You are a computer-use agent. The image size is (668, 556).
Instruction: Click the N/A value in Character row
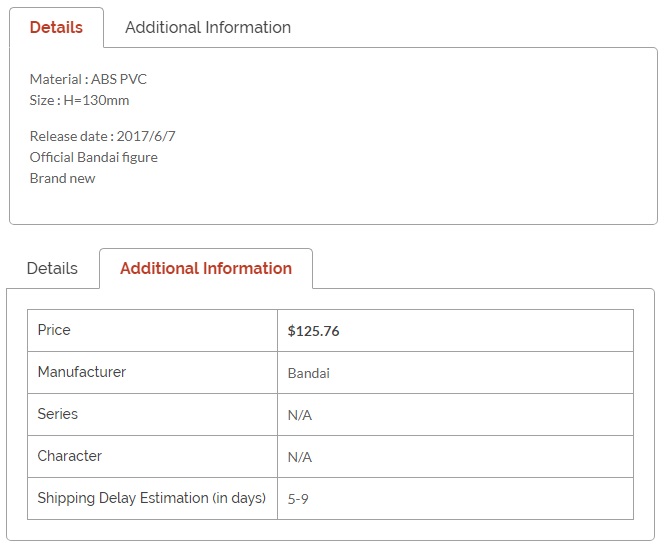[300, 457]
